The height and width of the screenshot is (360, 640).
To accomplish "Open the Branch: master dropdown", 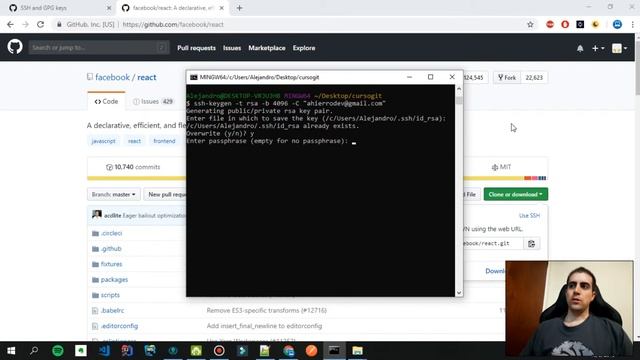I will (113, 194).
